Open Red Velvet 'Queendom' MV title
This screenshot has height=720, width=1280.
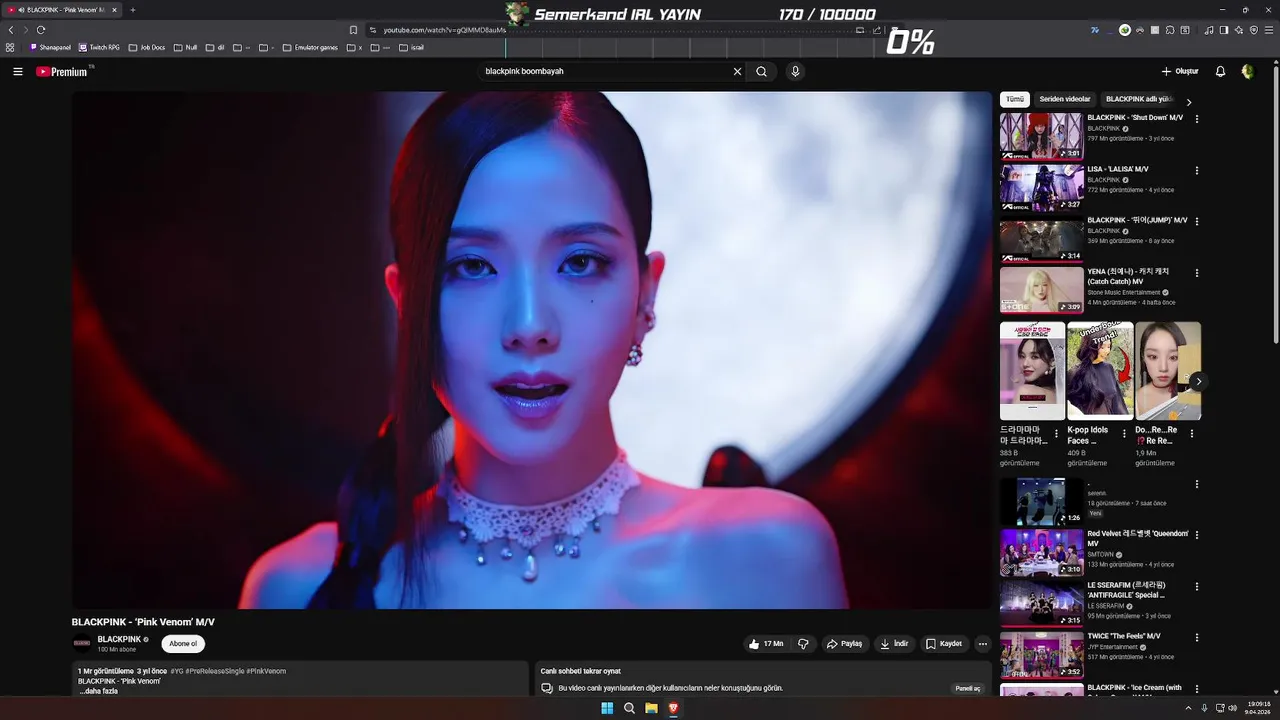tap(1138, 538)
